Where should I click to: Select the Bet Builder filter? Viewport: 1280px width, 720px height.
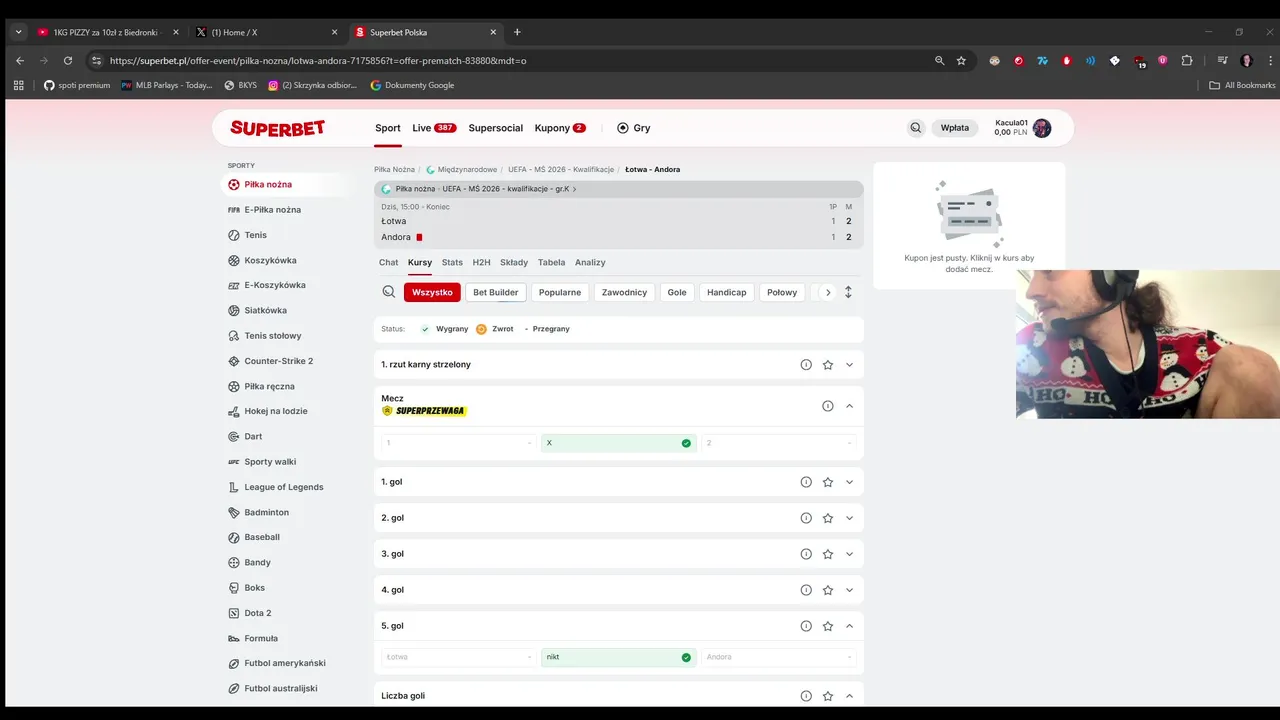coord(496,292)
